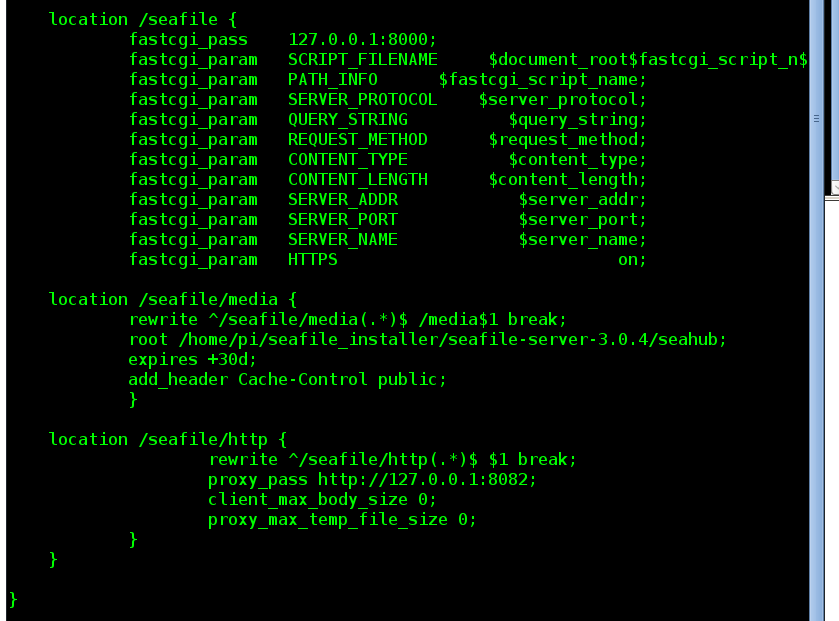
Task: Click $server_port; value
Action: (x=583, y=220)
